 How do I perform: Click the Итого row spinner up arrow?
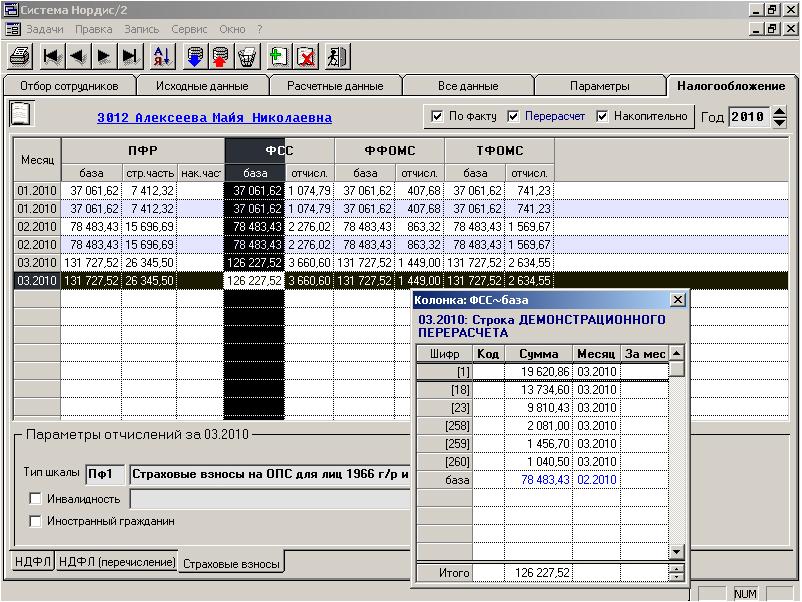[x=677, y=569]
